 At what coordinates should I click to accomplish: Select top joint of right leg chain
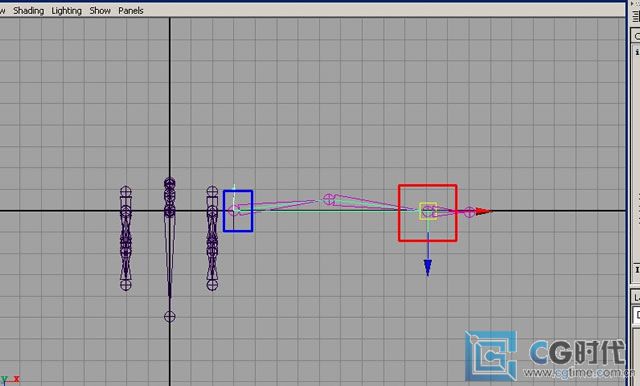tap(212, 191)
